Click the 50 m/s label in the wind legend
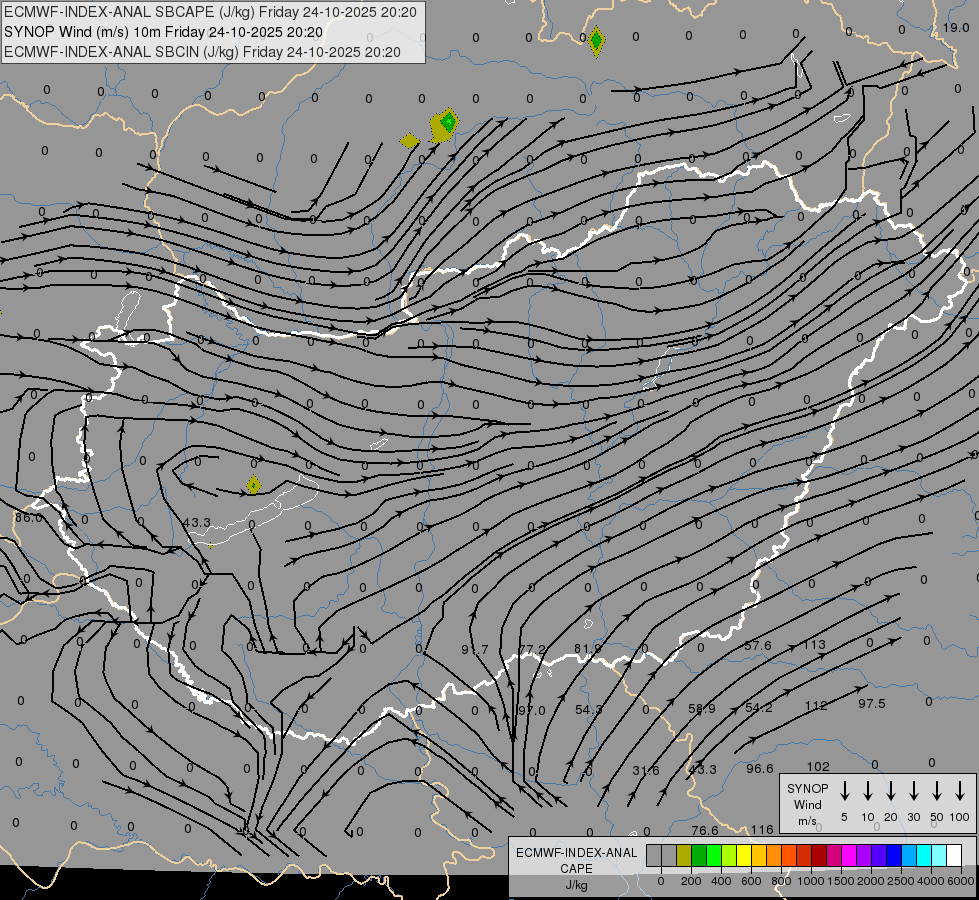Image resolution: width=979 pixels, height=900 pixels. pos(937,817)
